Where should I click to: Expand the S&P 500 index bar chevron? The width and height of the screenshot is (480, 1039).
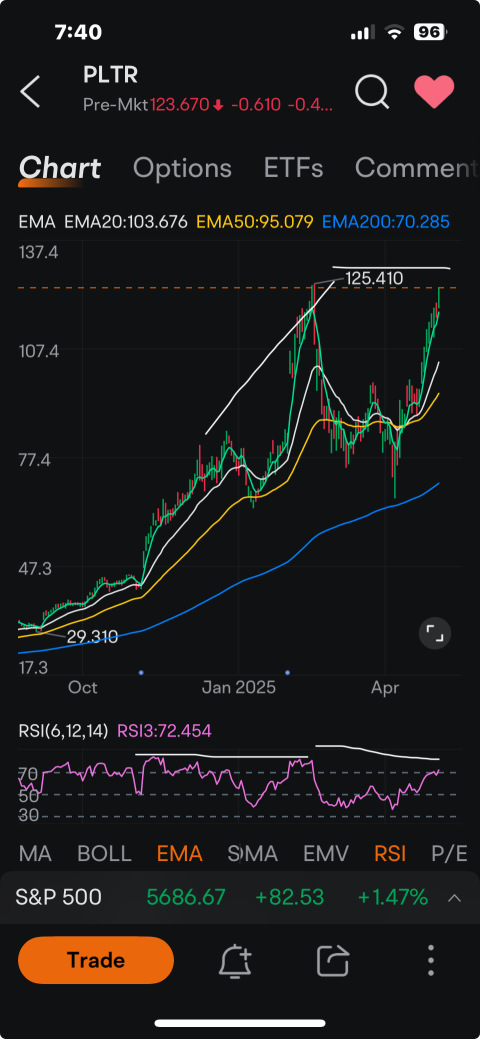(454, 899)
